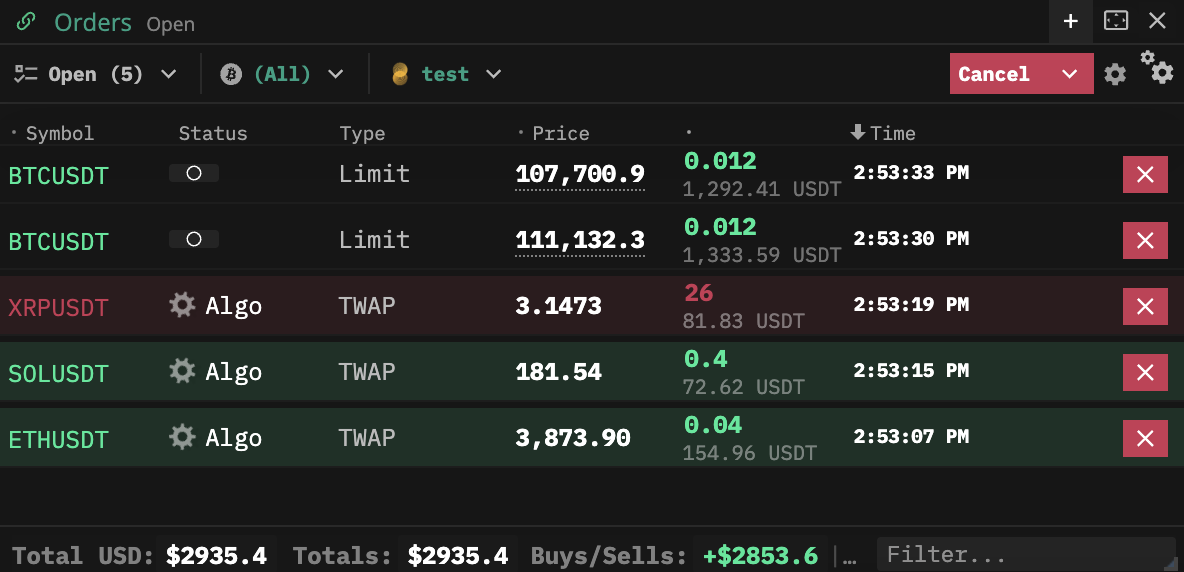The width and height of the screenshot is (1184, 572).
Task: Sort orders by Time column header
Action: coord(883,133)
